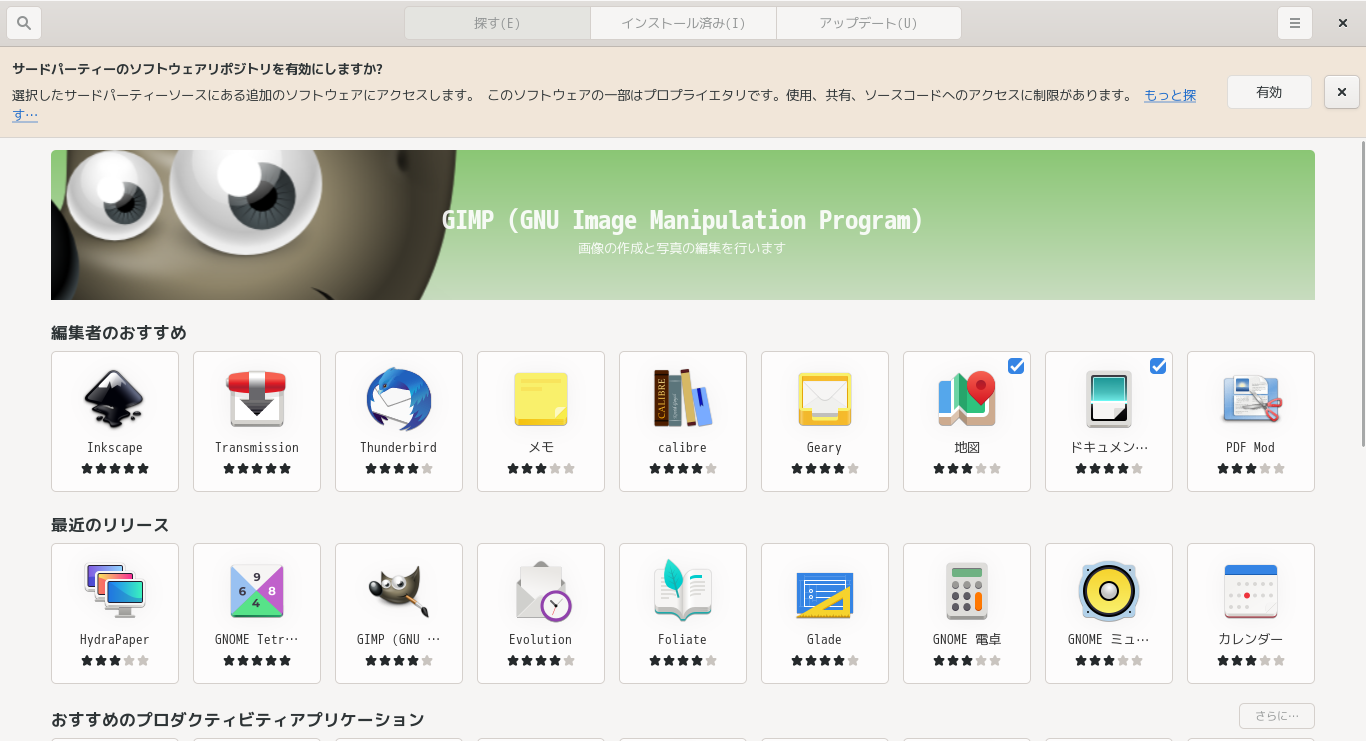Open the Foliate reader icon
The height and width of the screenshot is (741, 1366).
point(683,591)
